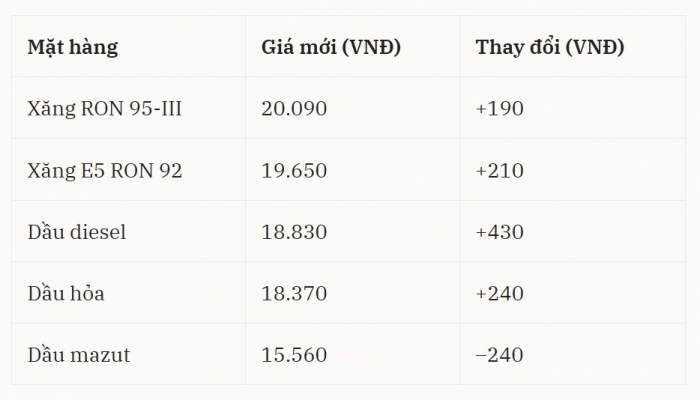Click the –240 change for Dầu mazut

pos(500,355)
